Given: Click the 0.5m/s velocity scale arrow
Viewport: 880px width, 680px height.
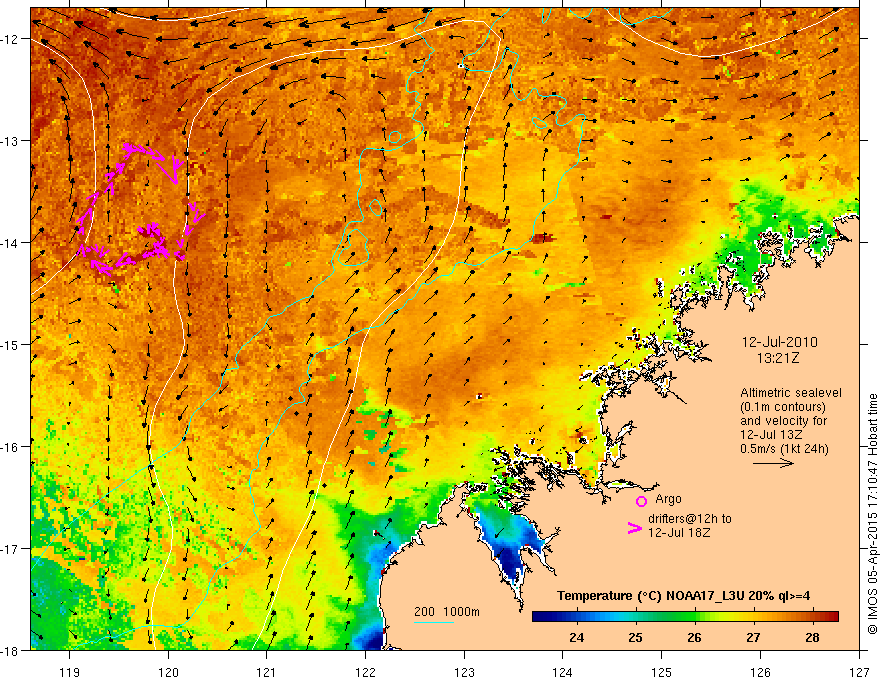Looking at the screenshot, I should pyautogui.click(x=773, y=463).
